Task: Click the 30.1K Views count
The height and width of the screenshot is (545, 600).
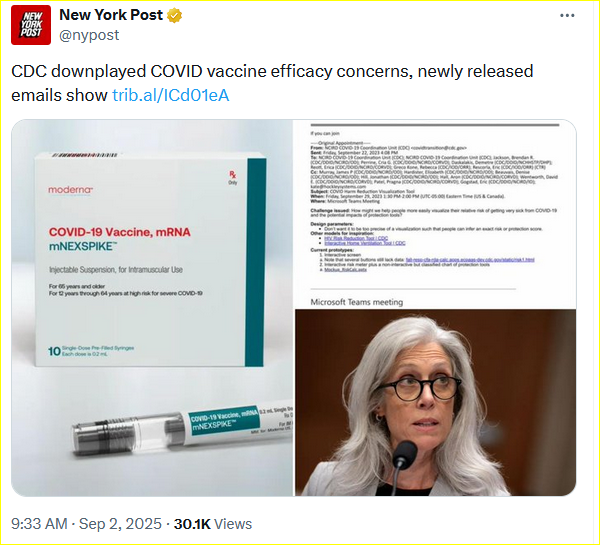Action: (213, 524)
